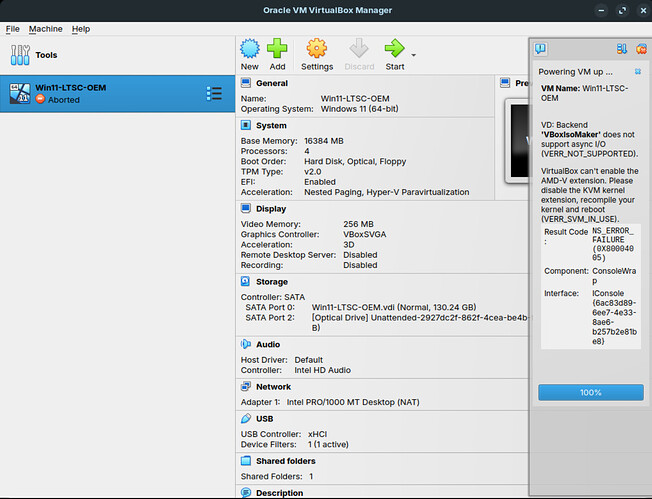Click 'Win11-LTSC-OEM.vdi (Normal, 130.24 GB)' disk entry
The image size is (652, 499).
click(x=394, y=307)
